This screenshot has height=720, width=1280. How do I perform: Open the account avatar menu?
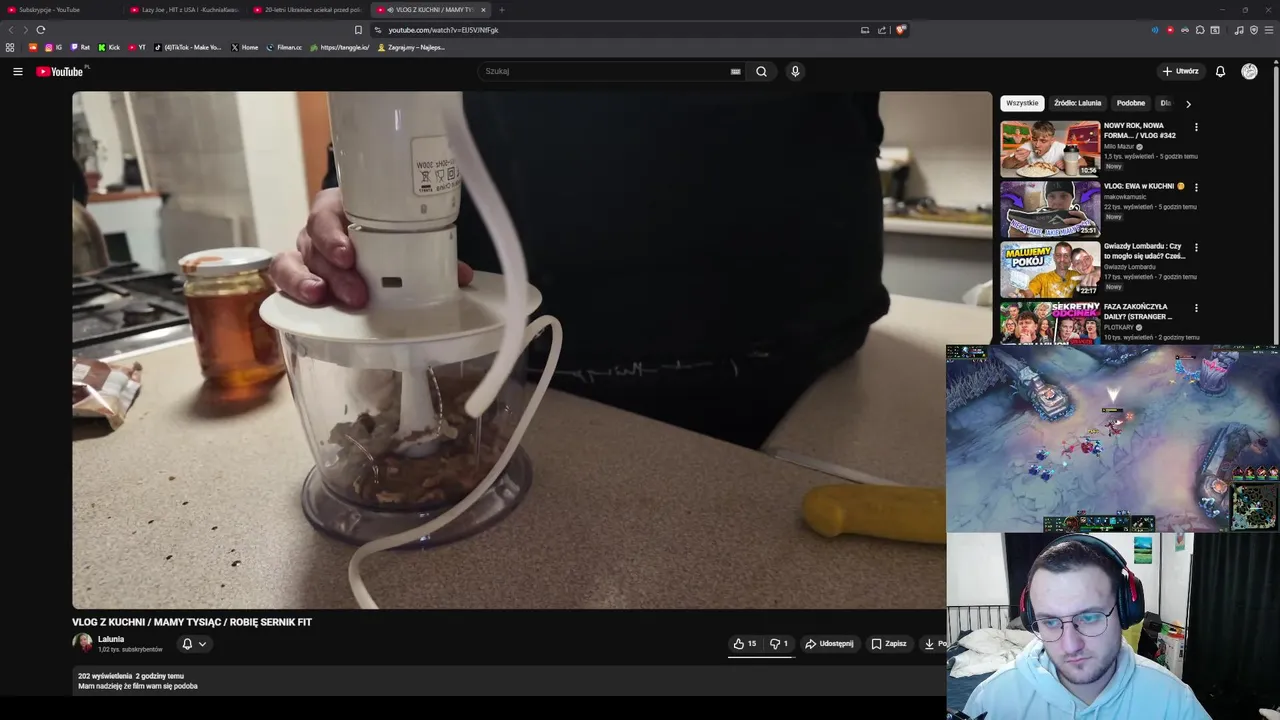[x=1249, y=71]
